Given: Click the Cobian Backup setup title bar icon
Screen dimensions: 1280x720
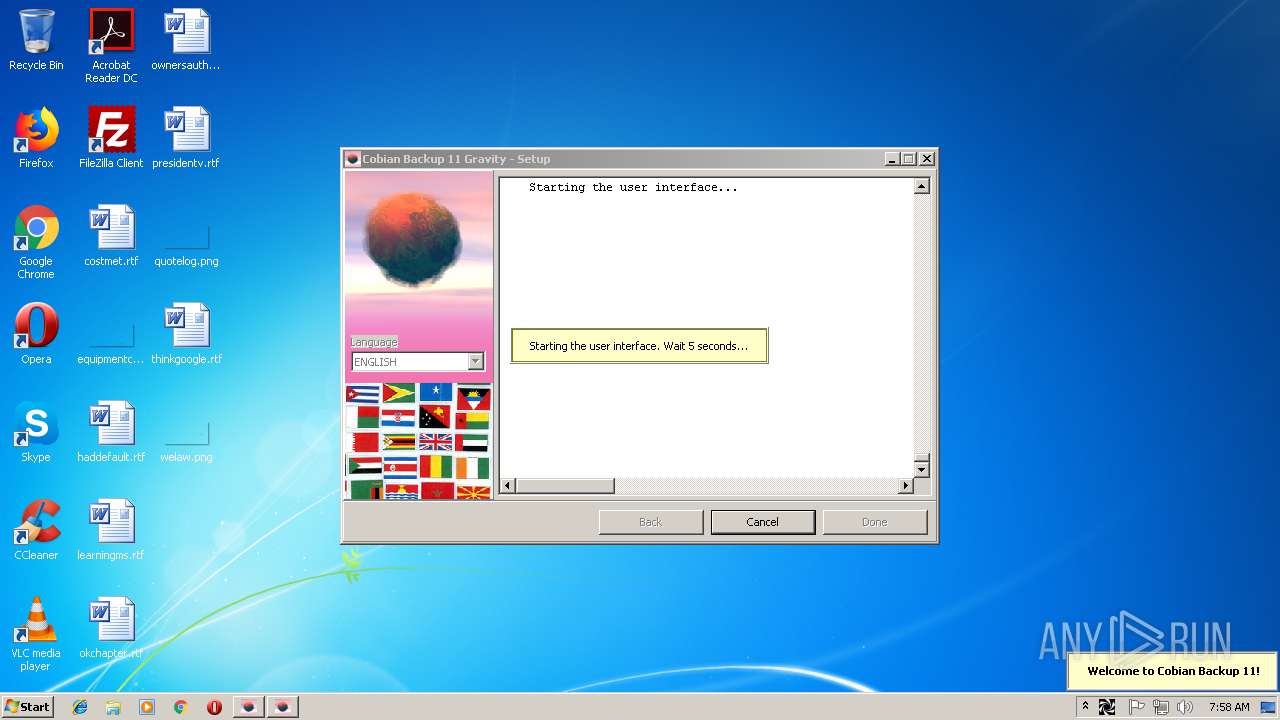Looking at the screenshot, I should pos(352,159).
